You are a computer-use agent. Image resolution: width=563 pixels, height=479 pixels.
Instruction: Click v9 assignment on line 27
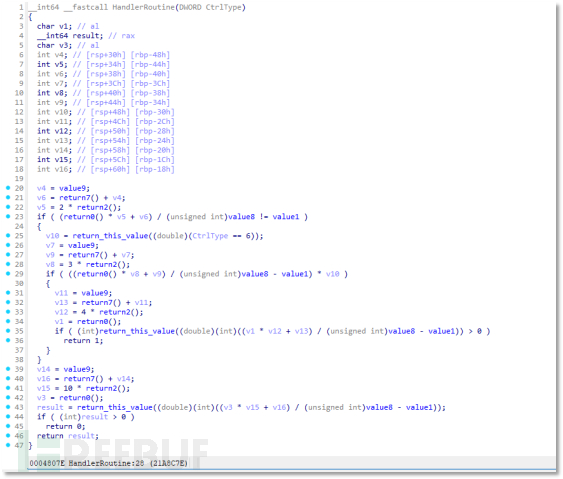pos(50,255)
